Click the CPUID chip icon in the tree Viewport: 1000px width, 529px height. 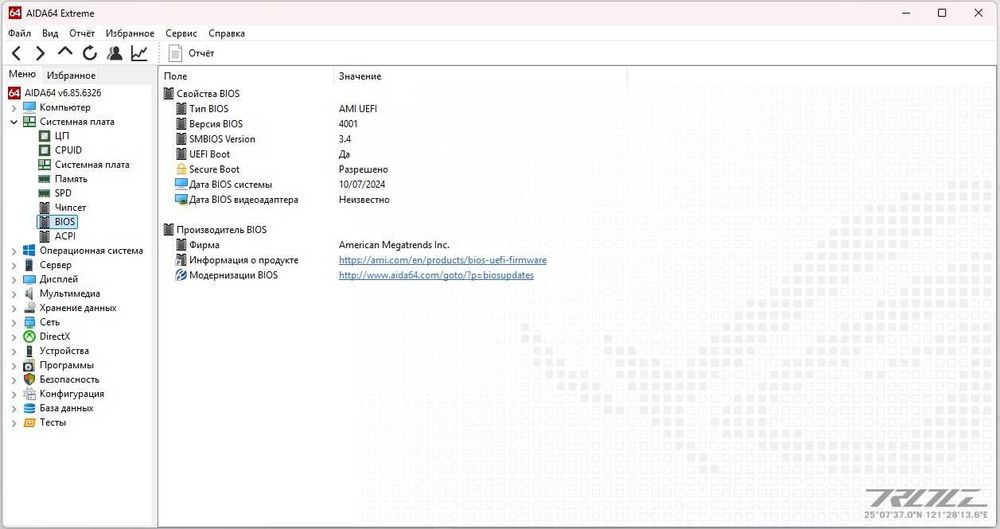pyautogui.click(x=44, y=150)
